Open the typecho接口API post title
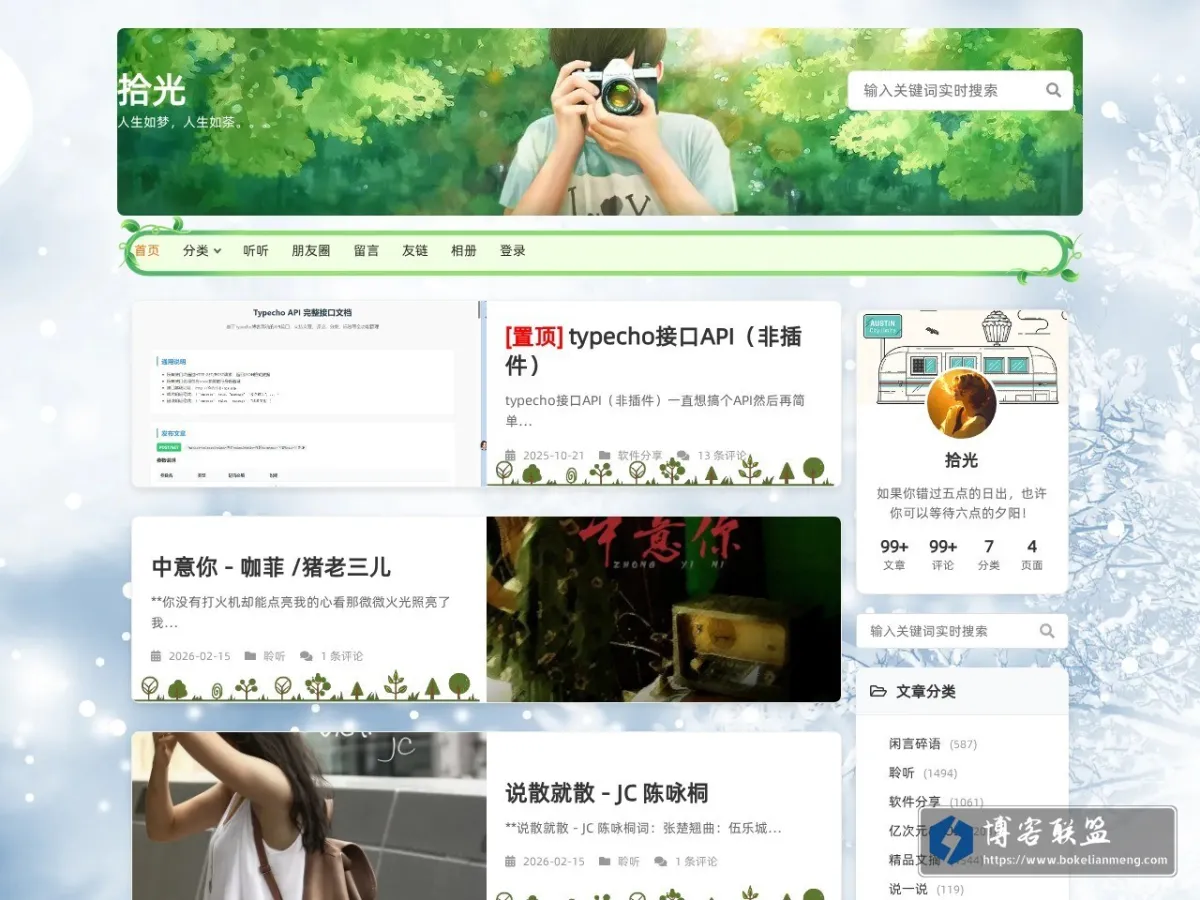The image size is (1200, 900). (x=654, y=351)
